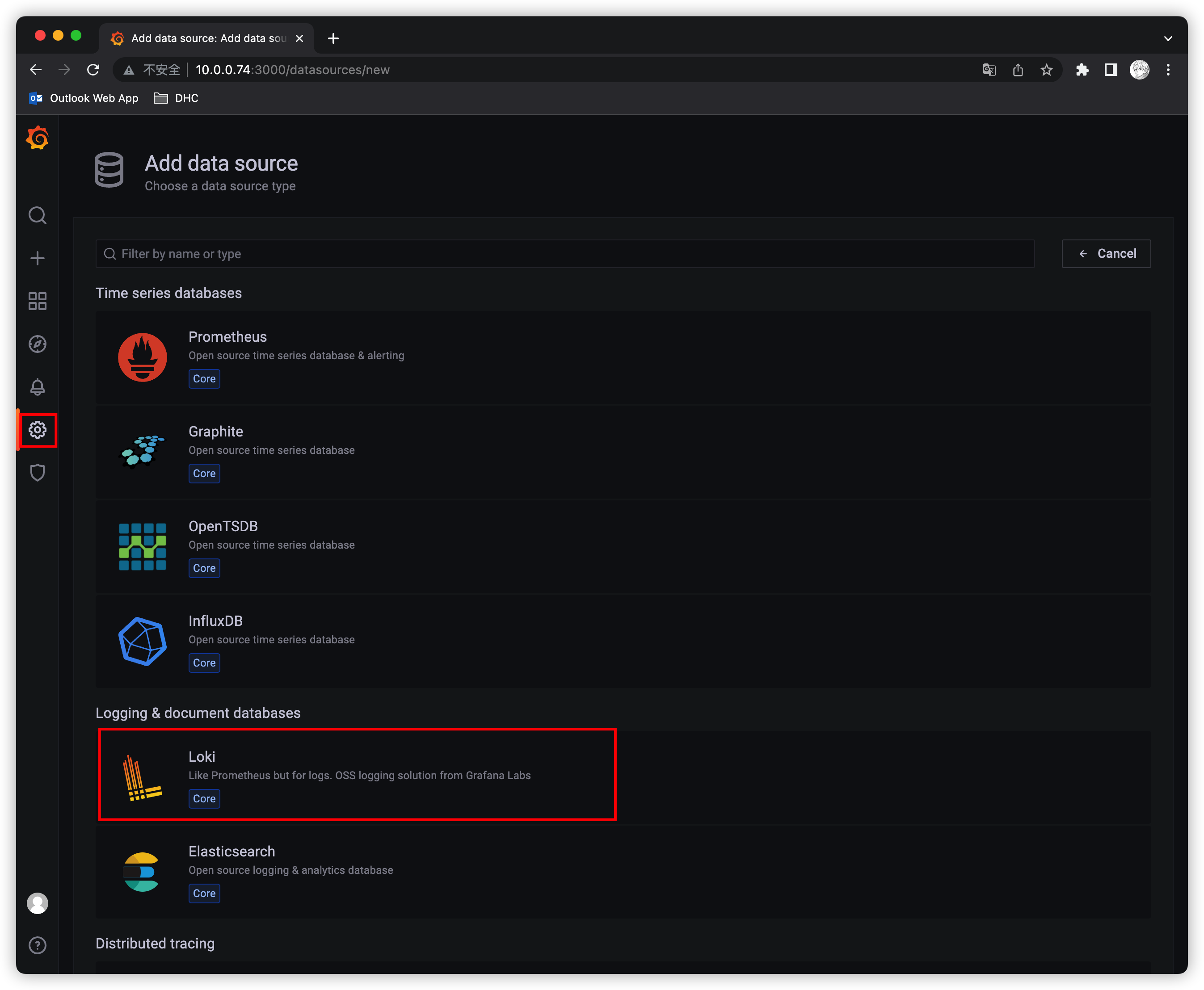Image resolution: width=1204 pixels, height=990 pixels.
Task: Open the Search dashboards icon
Action: [x=38, y=216]
